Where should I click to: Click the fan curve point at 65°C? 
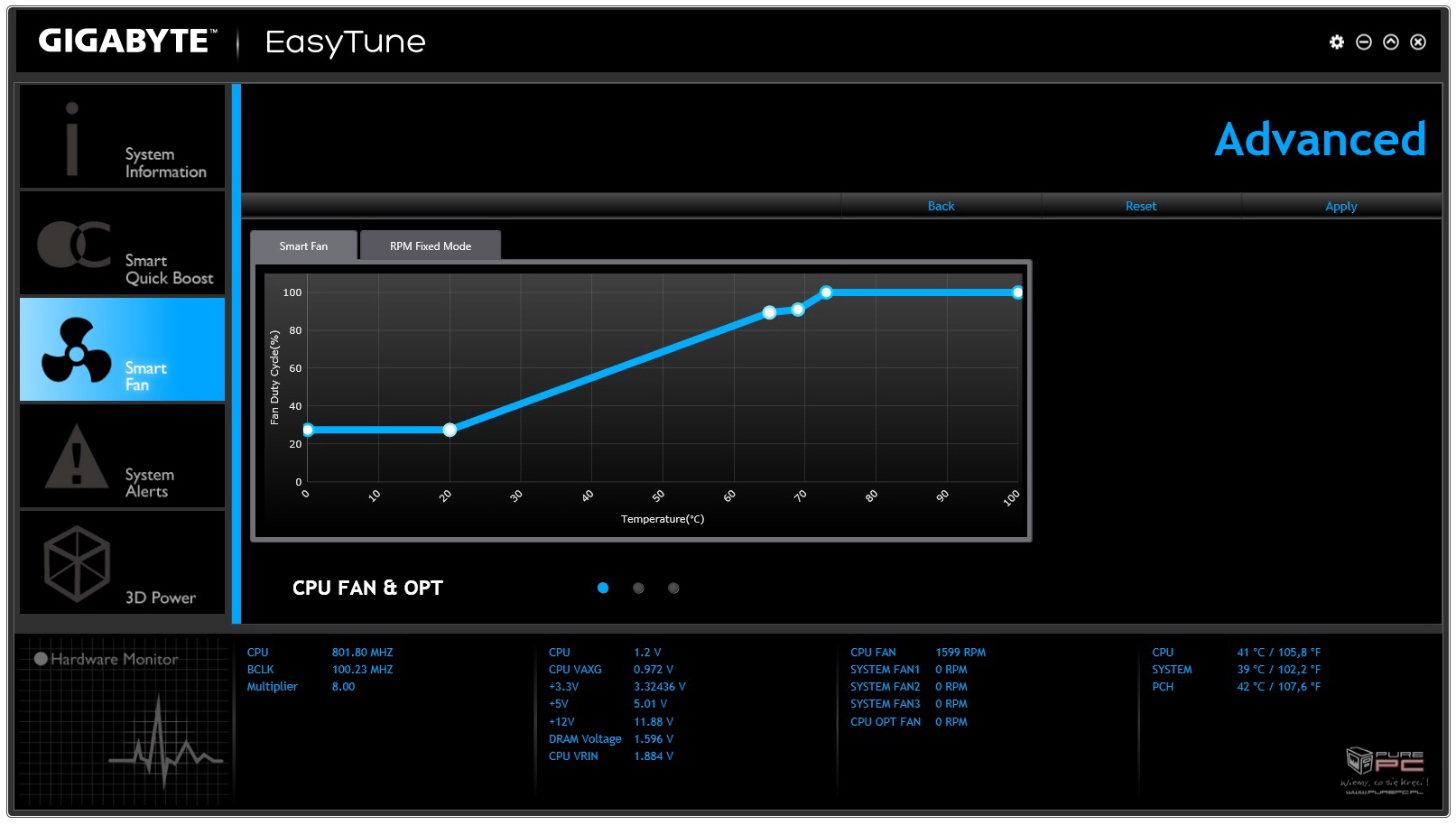[769, 312]
